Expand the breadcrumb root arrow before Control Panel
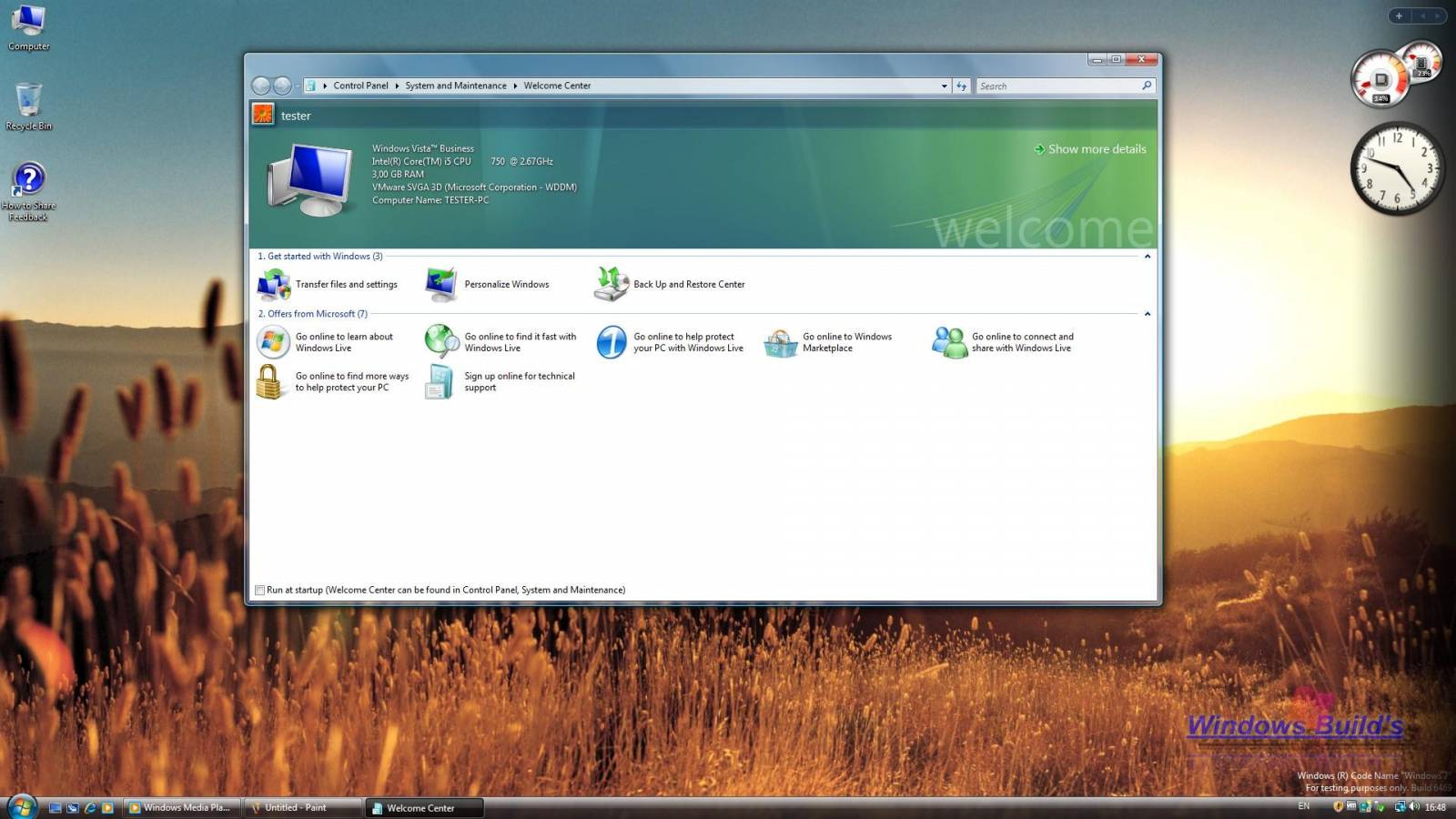 325,86
